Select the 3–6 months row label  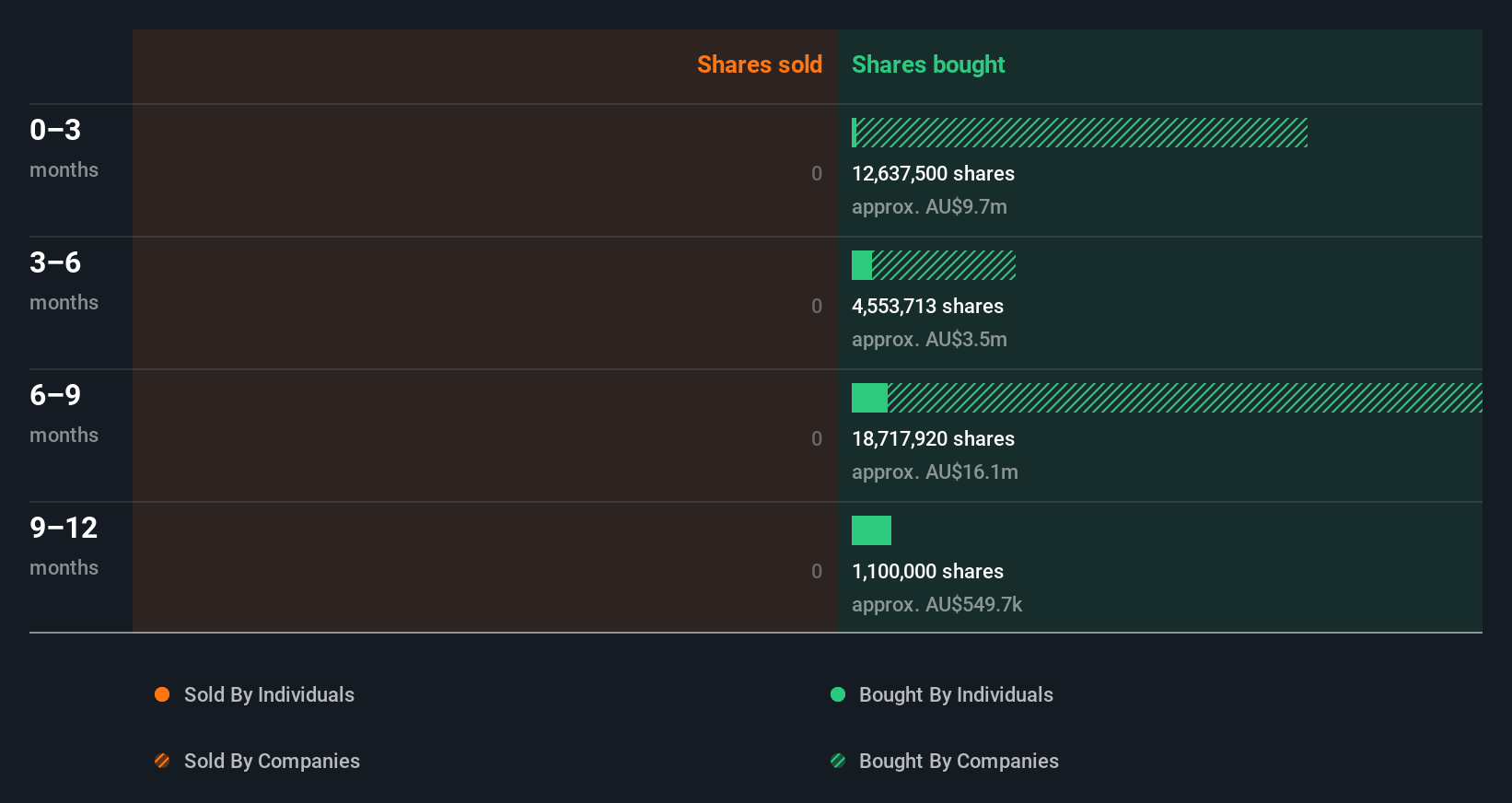(64, 280)
